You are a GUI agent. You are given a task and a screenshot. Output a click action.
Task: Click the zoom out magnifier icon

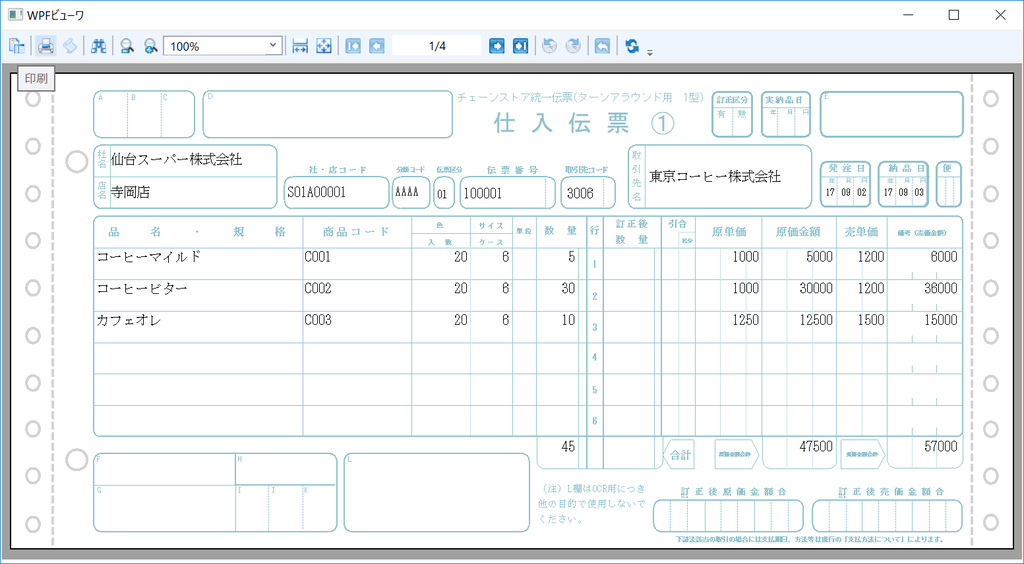pyautogui.click(x=127, y=46)
